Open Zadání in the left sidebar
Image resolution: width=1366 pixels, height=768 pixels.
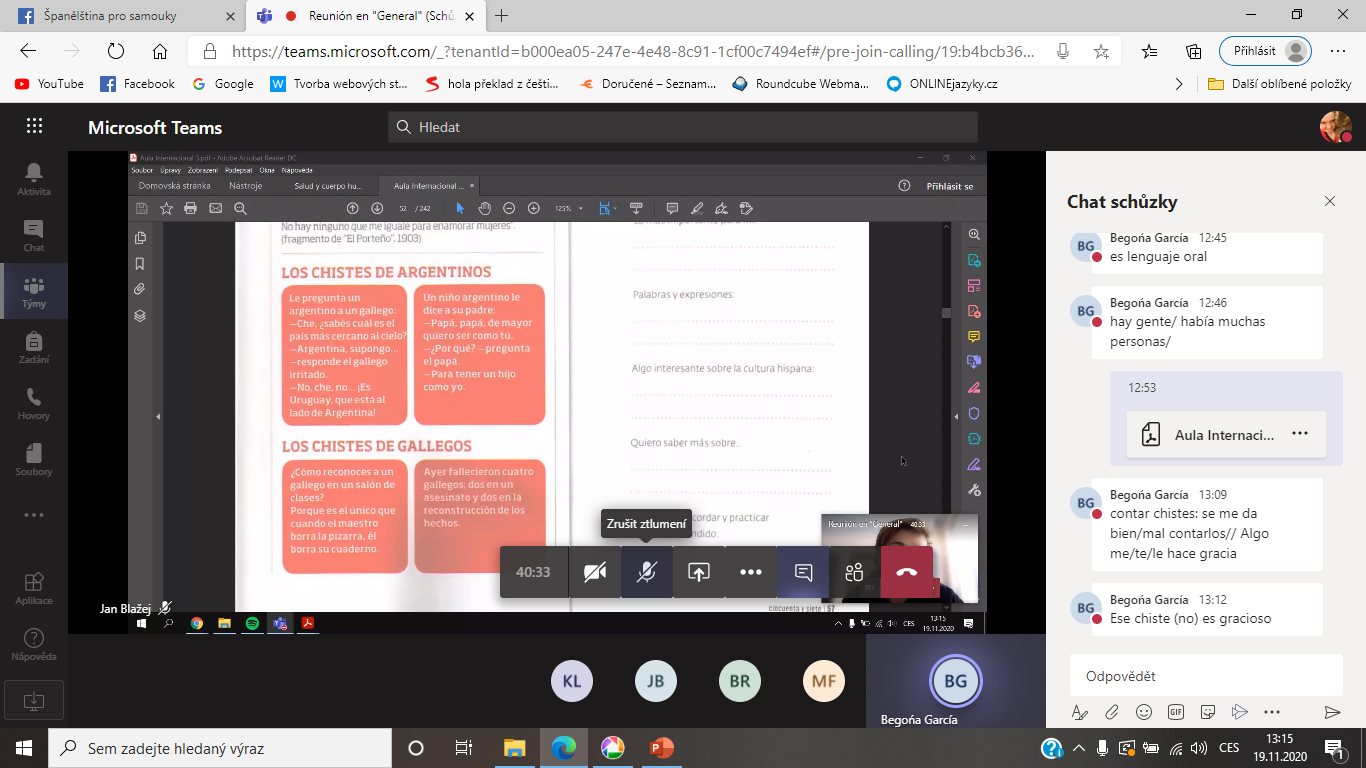pos(34,347)
